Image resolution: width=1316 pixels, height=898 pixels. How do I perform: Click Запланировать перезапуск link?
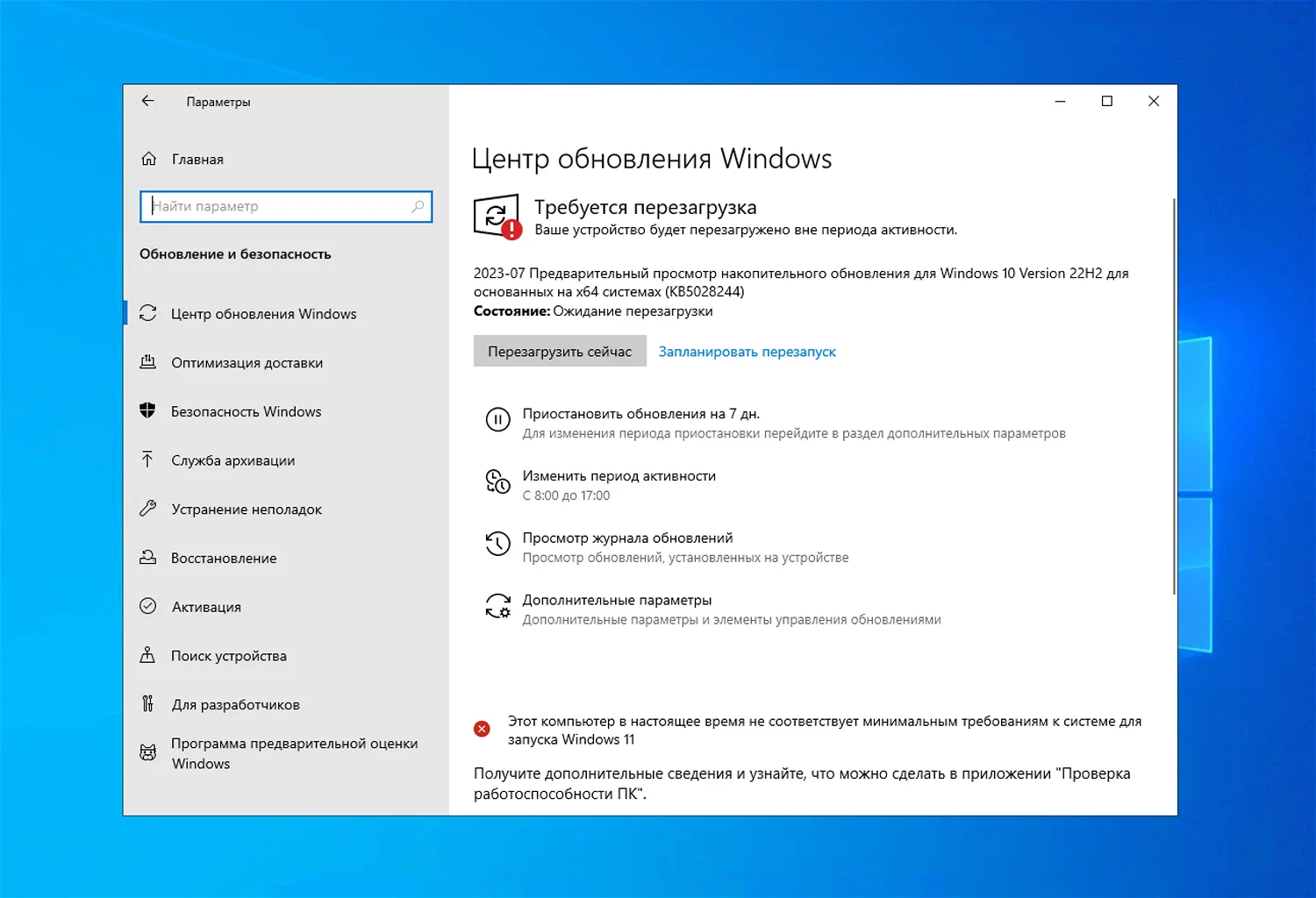tap(747, 352)
